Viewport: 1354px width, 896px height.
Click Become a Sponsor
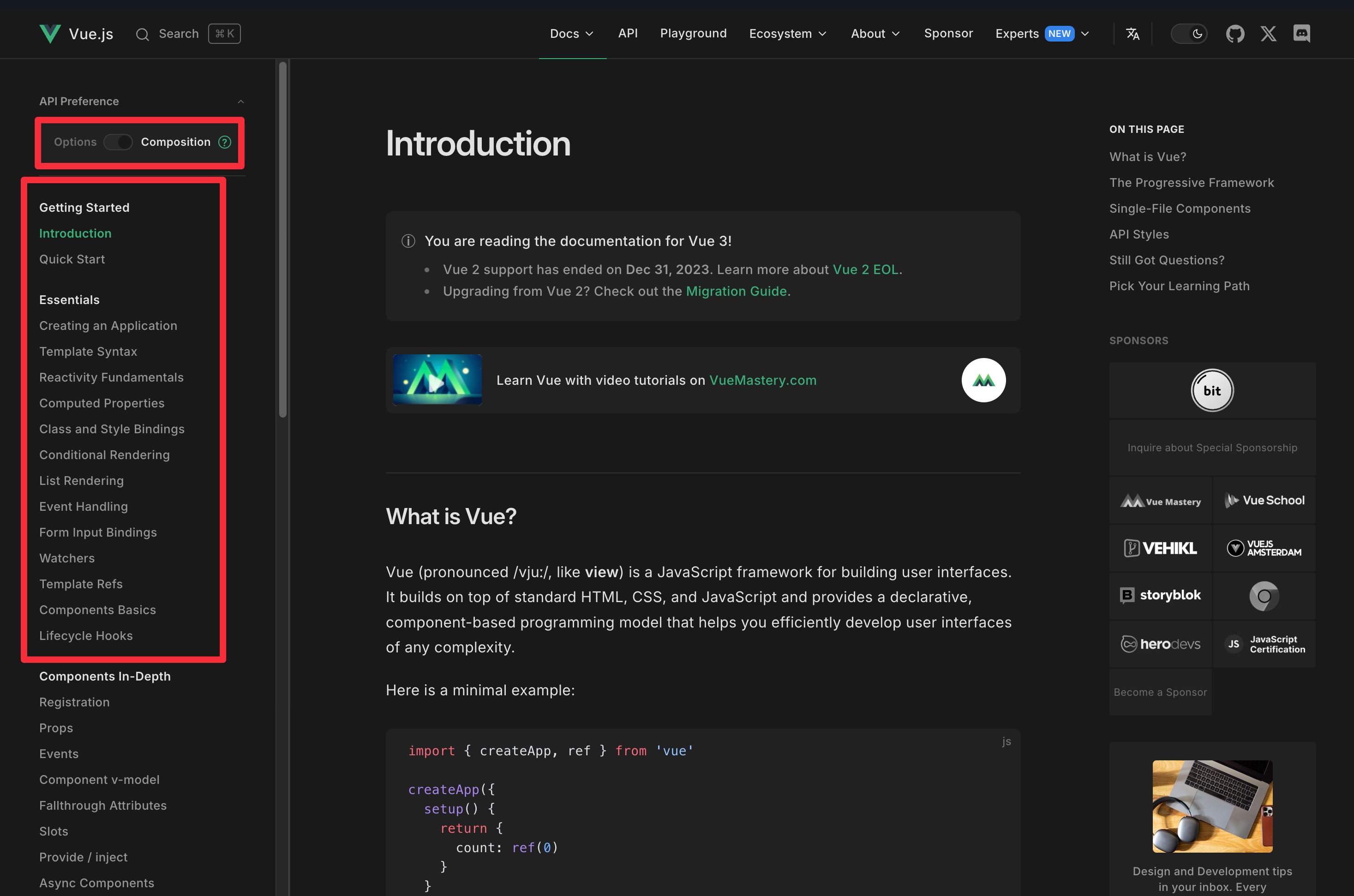[1160, 692]
